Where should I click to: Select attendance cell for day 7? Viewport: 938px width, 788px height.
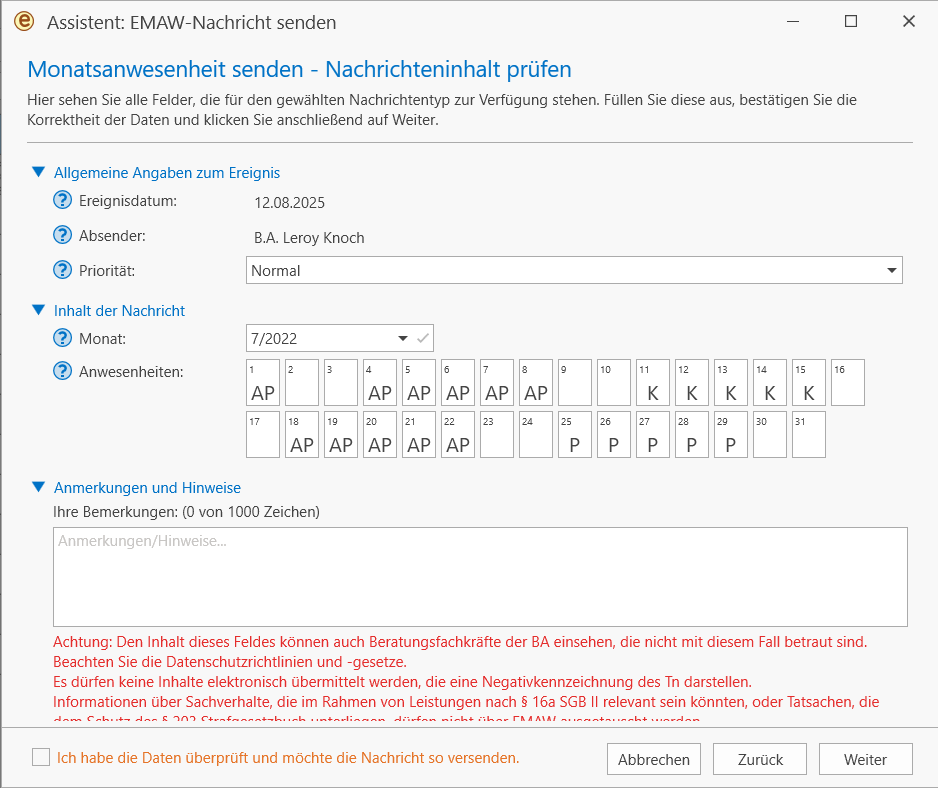click(x=497, y=382)
